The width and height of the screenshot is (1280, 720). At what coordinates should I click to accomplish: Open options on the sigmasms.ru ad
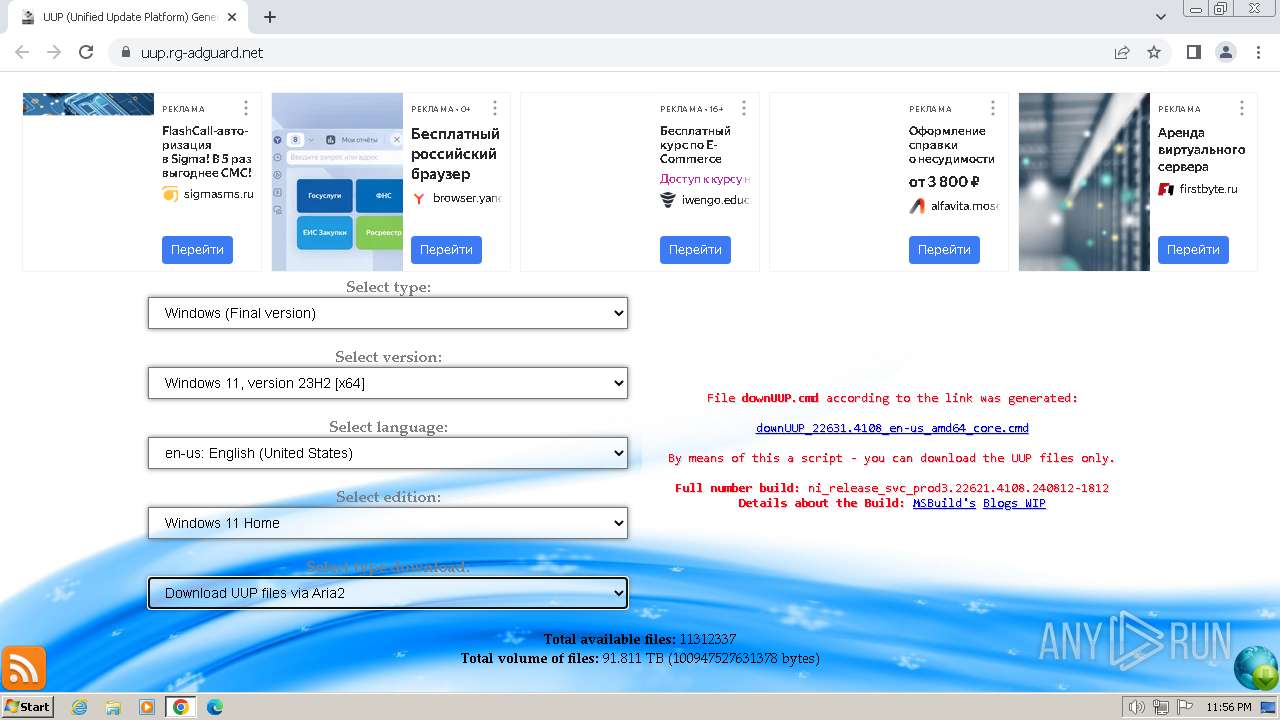(246, 108)
